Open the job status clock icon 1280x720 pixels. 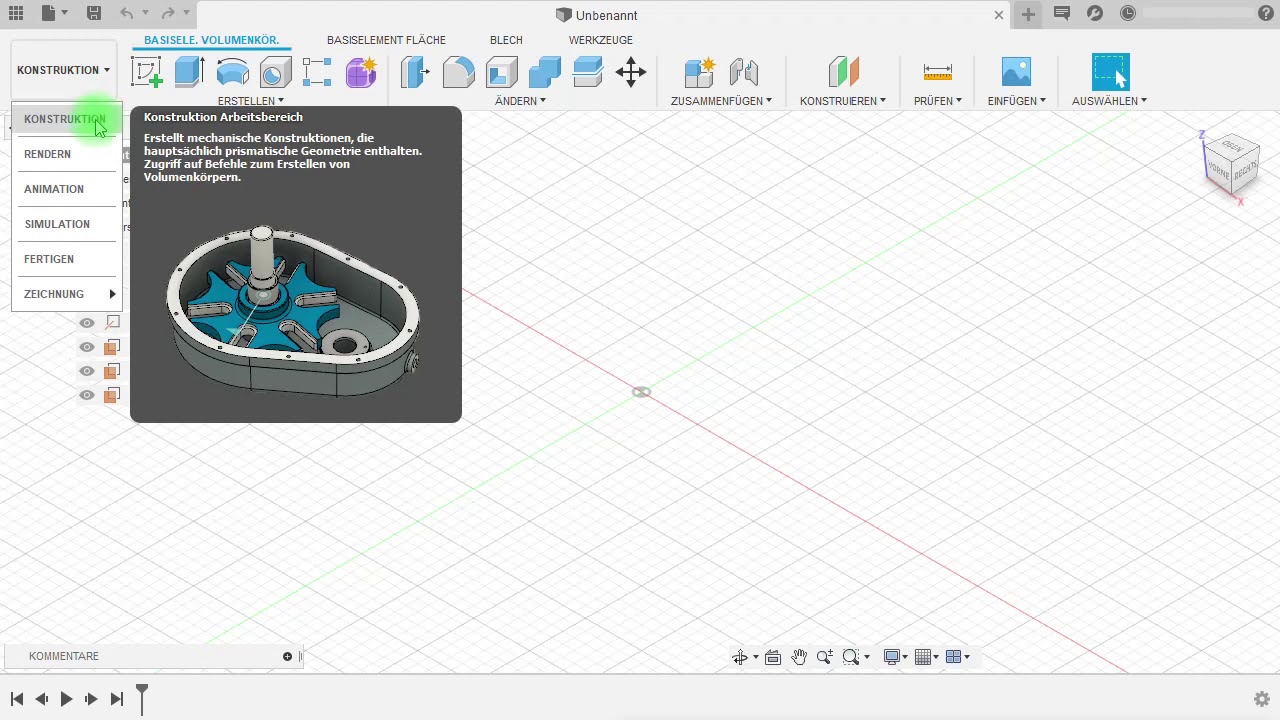point(1128,13)
